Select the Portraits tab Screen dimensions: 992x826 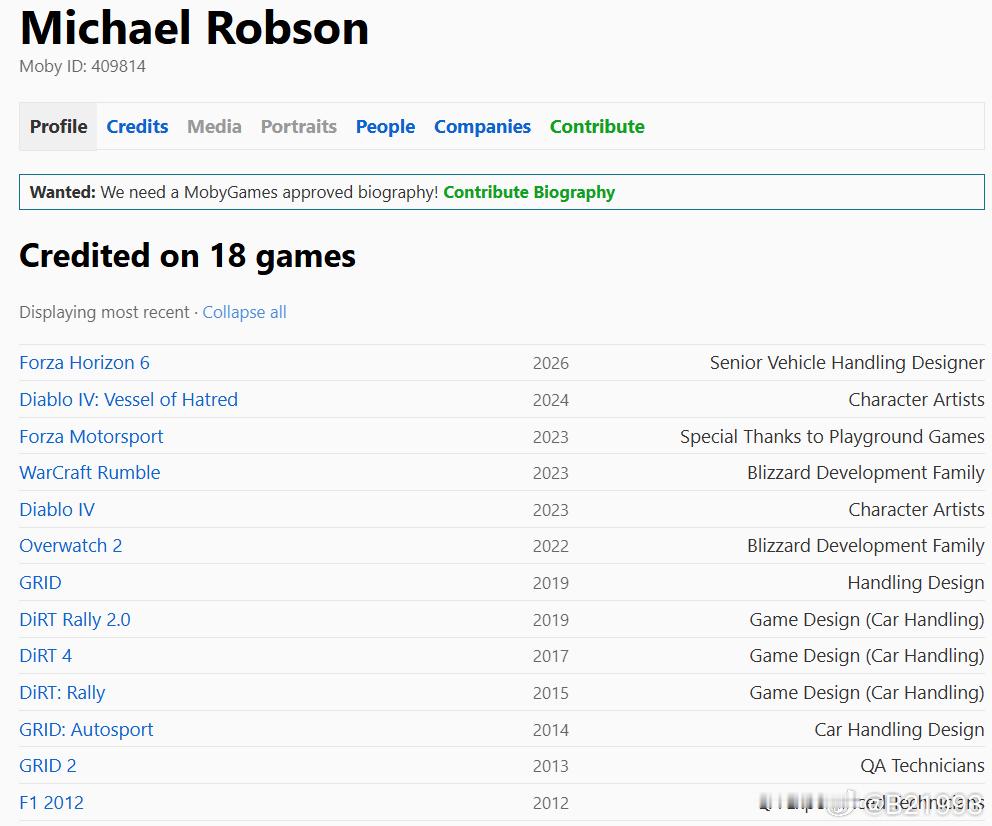(299, 126)
